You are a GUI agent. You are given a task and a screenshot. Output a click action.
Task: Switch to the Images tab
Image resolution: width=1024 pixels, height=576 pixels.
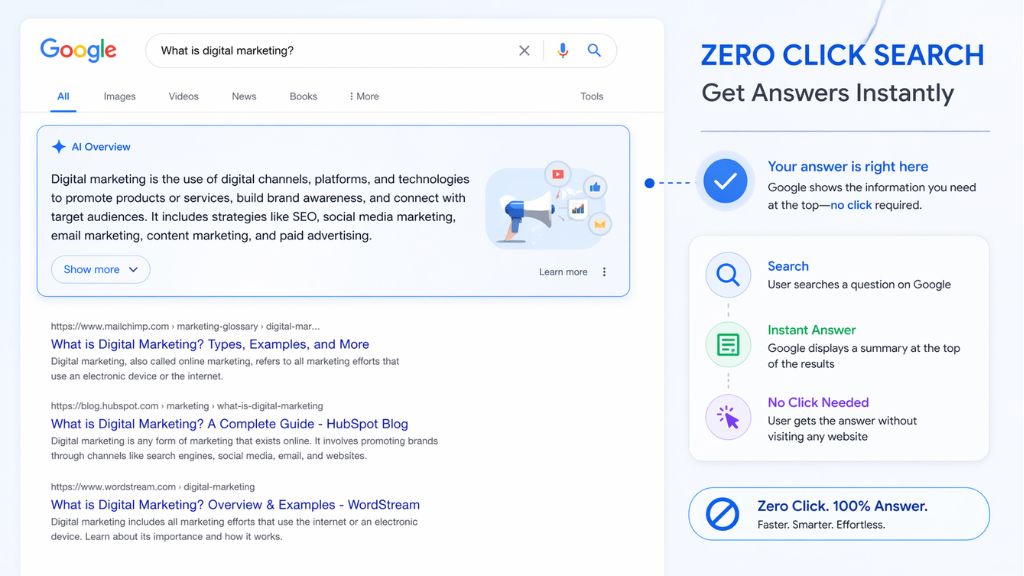120,96
